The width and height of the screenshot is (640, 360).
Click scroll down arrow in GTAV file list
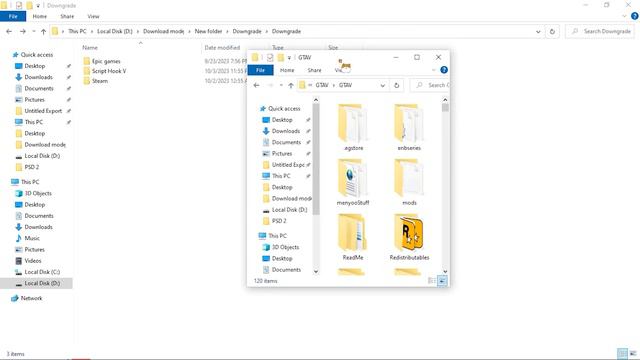[445, 271]
